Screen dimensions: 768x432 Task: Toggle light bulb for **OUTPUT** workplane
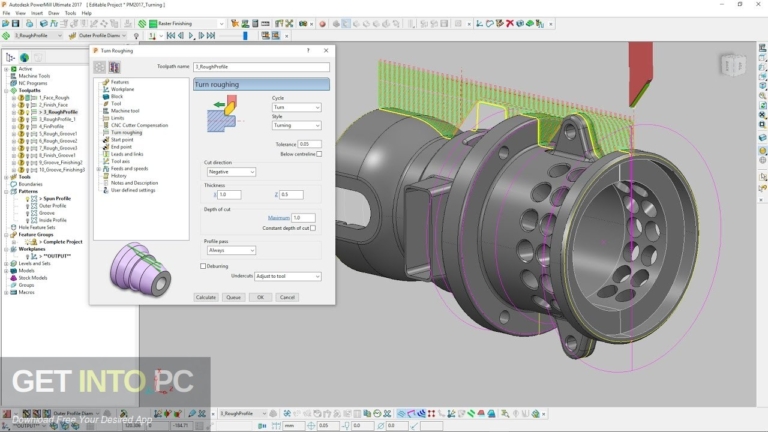point(27,256)
